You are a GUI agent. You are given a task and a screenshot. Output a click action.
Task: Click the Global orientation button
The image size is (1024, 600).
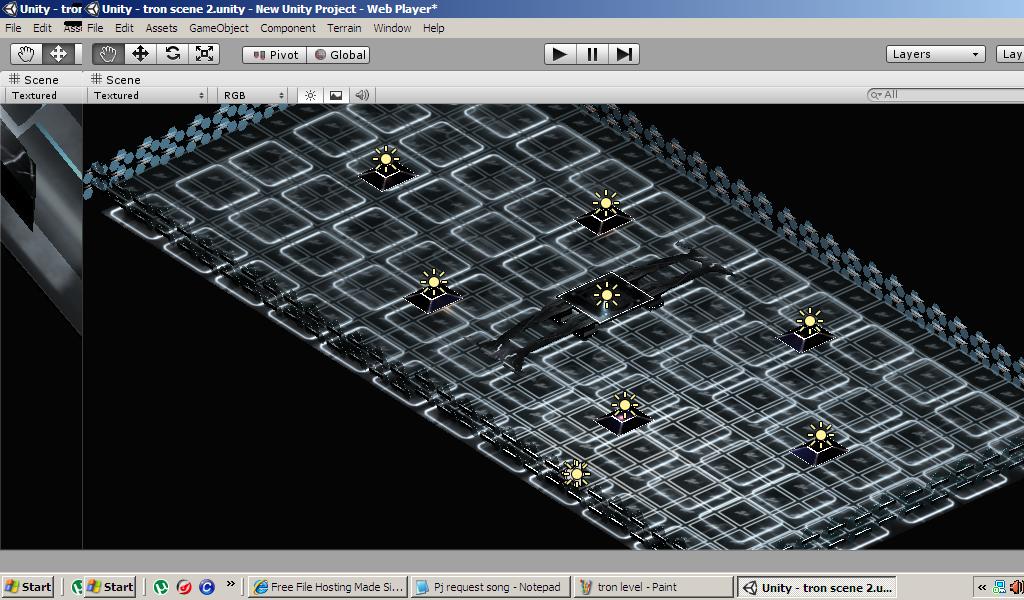[x=339, y=55]
